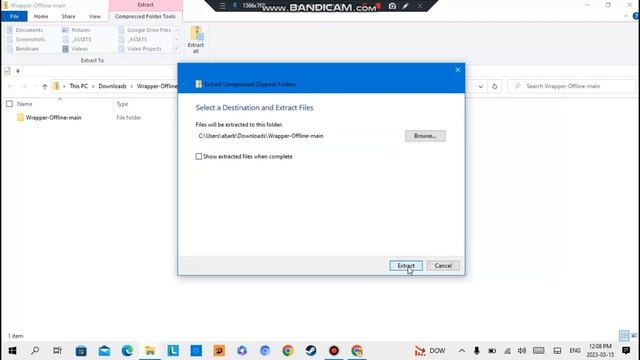This screenshot has width=640, height=360.
Task: Launch Steam from taskbar
Action: [x=311, y=351]
